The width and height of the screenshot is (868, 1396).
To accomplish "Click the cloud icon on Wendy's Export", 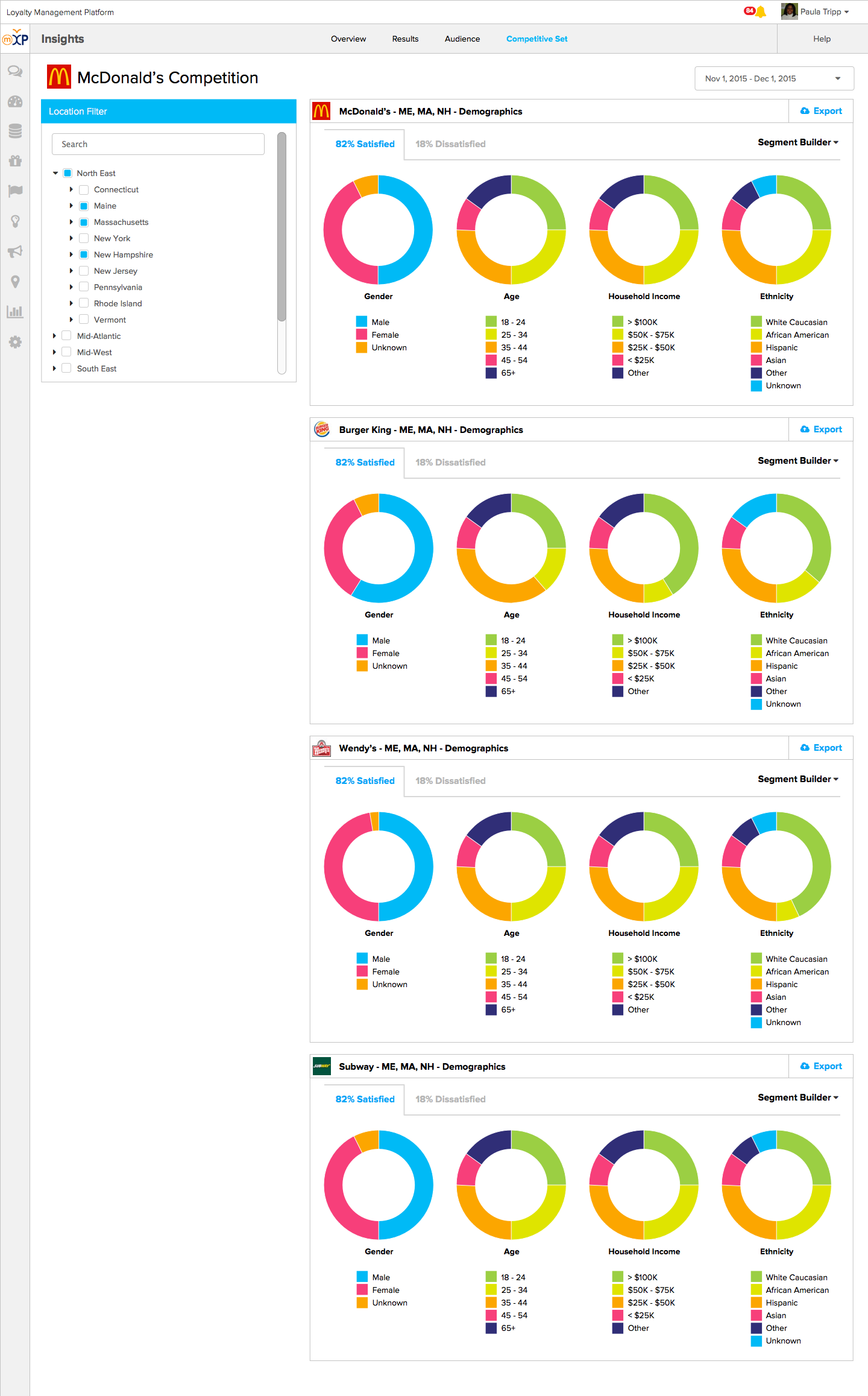I will [804, 748].
